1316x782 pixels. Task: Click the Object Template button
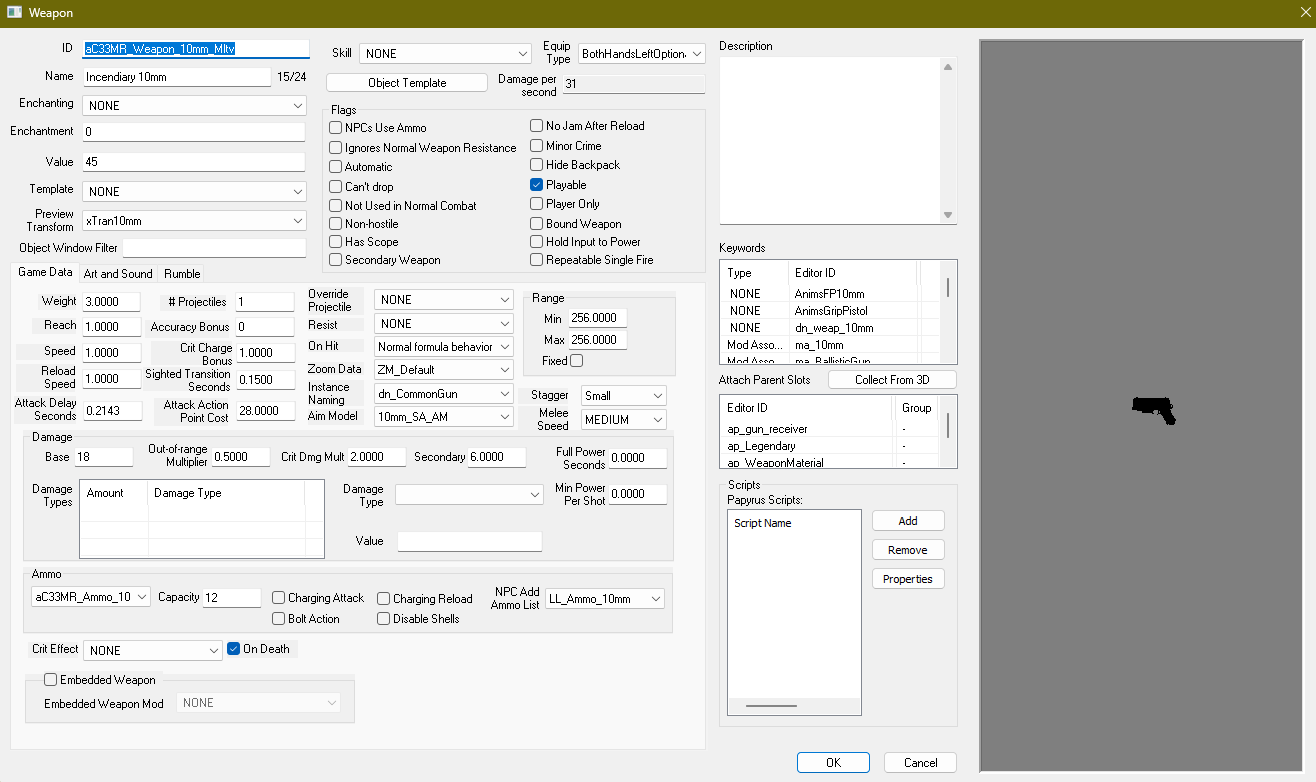coord(407,83)
